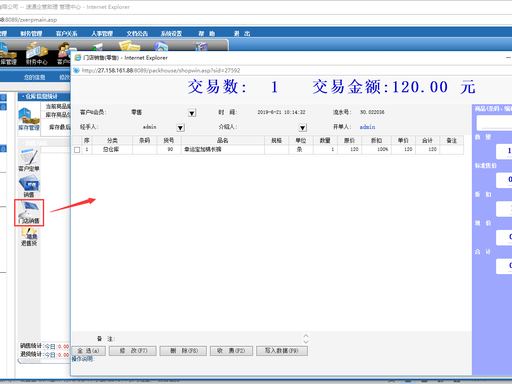Screen dimensions: 512x384
Task: Open 文档公告 menu in main window
Action: pos(137,33)
